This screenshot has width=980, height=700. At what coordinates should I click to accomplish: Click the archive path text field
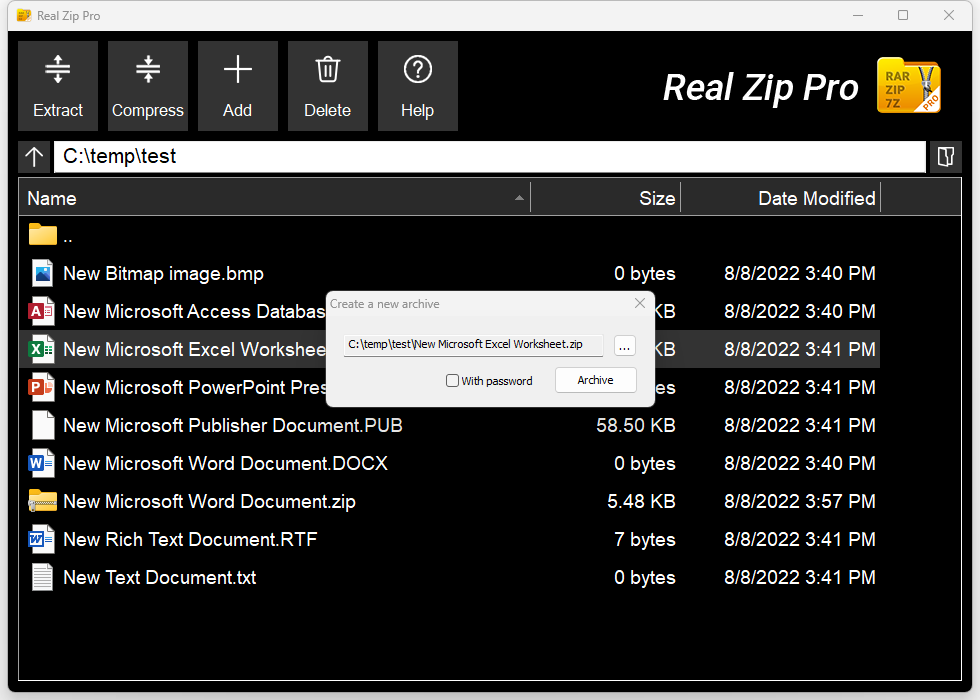[x=472, y=345]
